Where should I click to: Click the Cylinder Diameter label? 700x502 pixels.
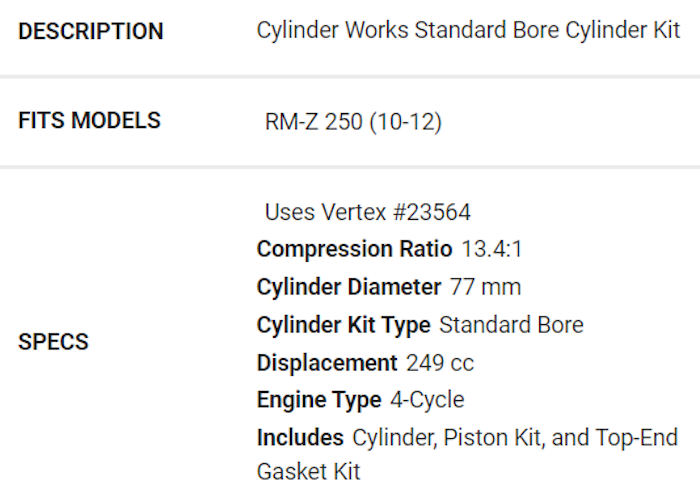(x=348, y=287)
